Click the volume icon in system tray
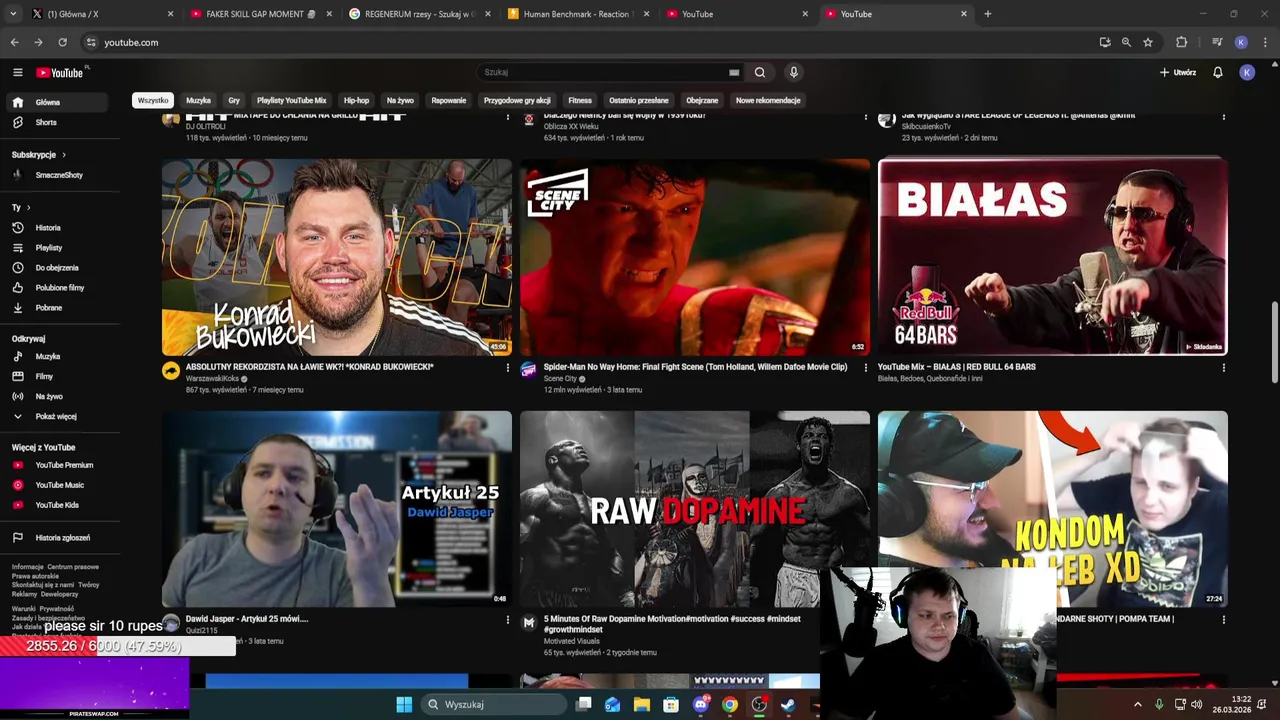 point(1197,704)
